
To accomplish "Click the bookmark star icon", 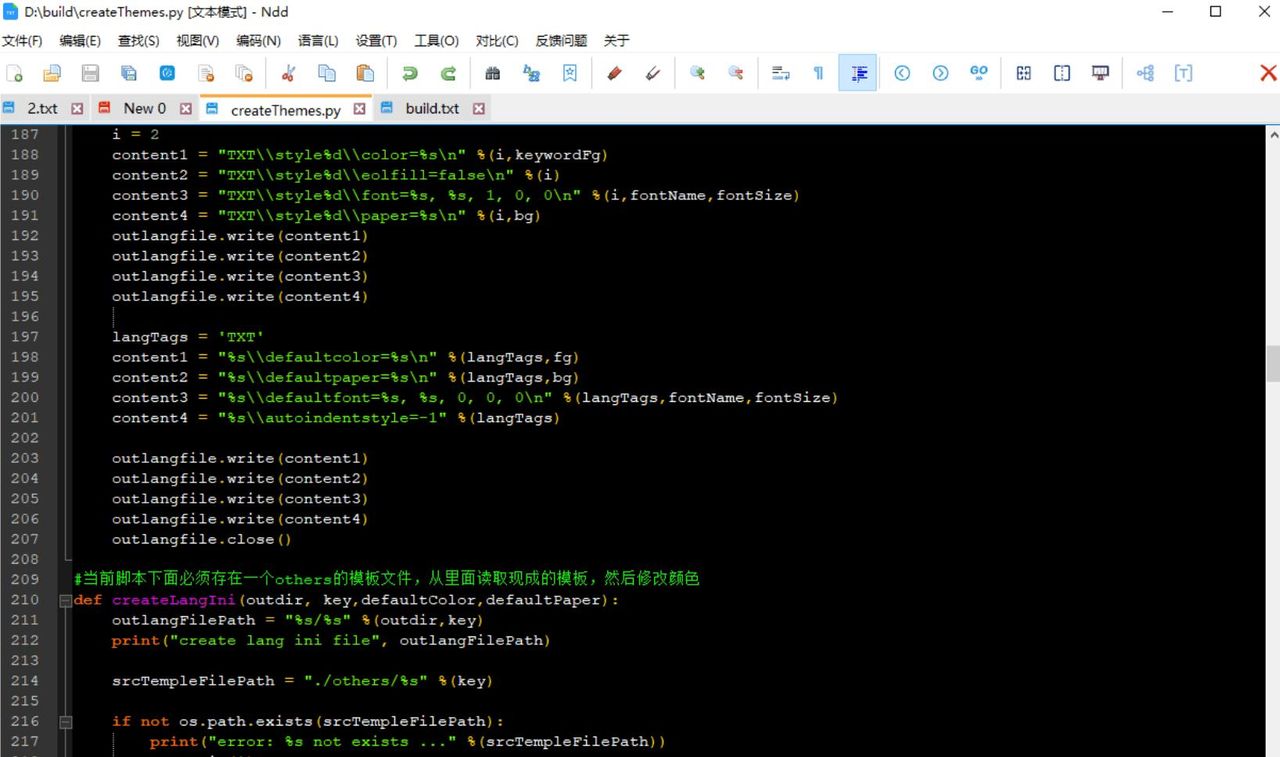I will pyautogui.click(x=570, y=73).
